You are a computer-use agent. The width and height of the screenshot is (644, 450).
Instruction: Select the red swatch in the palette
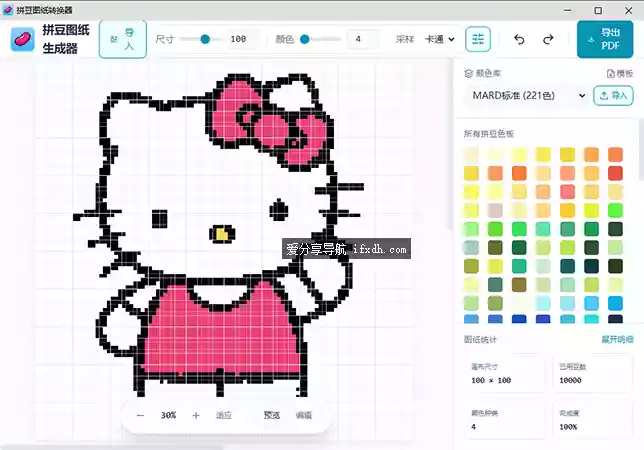pyautogui.click(x=615, y=173)
